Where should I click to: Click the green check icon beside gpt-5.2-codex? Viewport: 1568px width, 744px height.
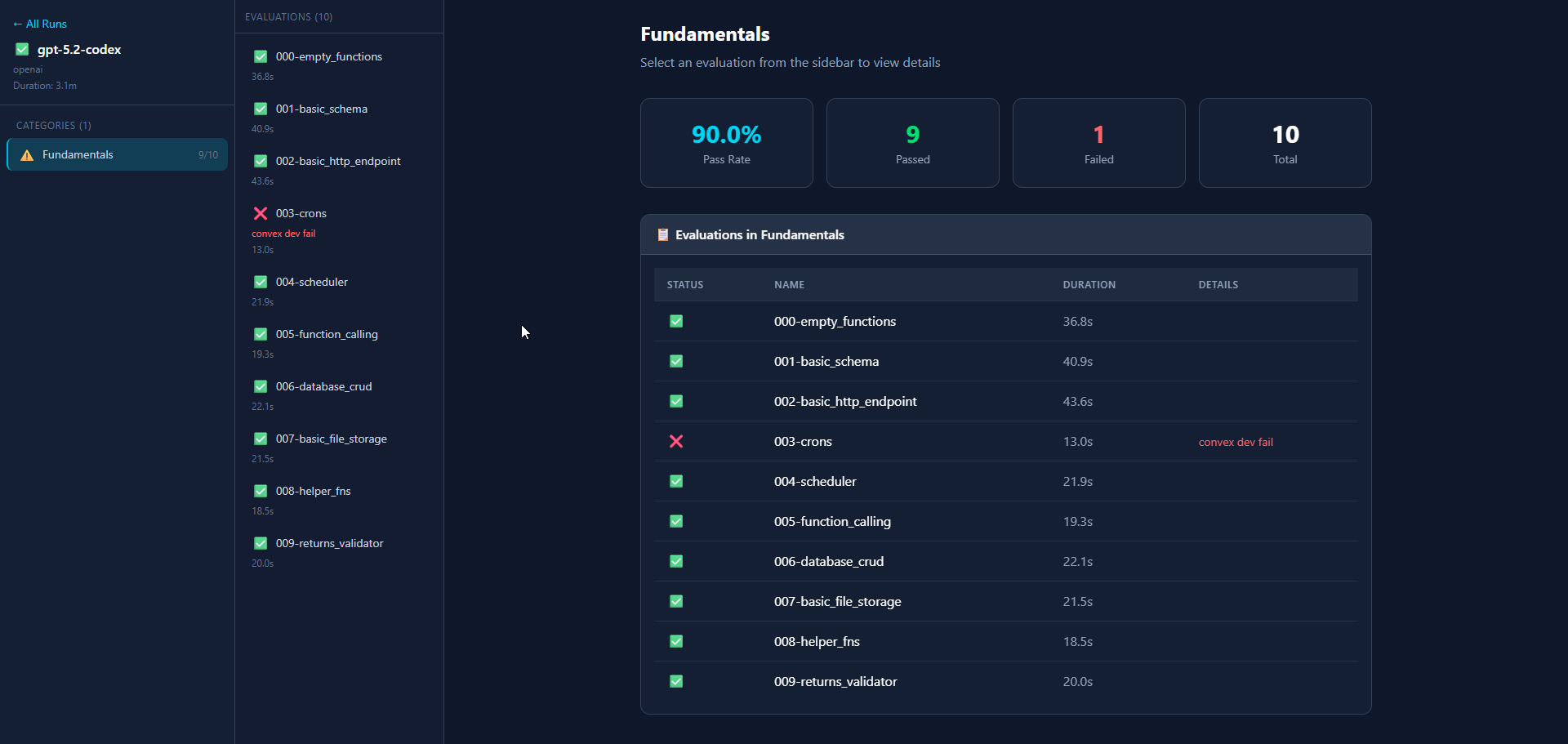(22, 50)
